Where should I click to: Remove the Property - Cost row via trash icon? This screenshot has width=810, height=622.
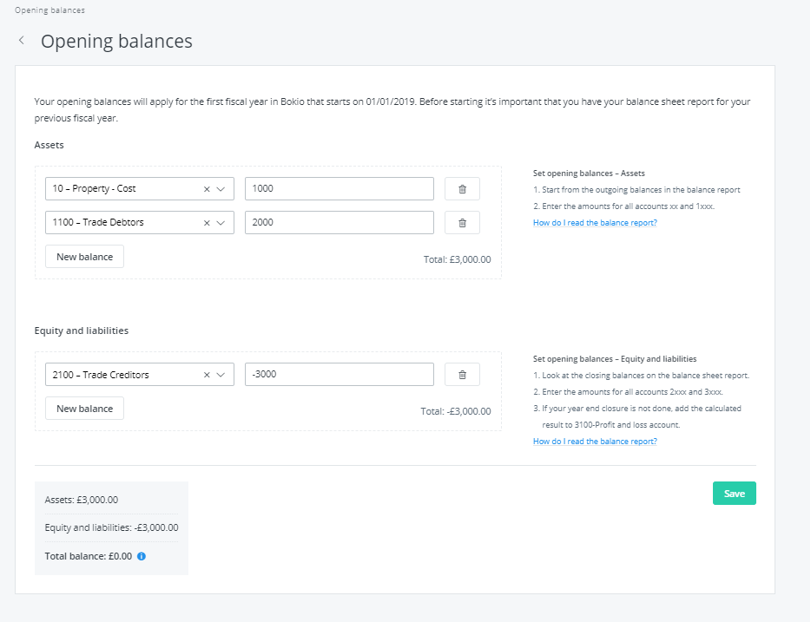461,188
